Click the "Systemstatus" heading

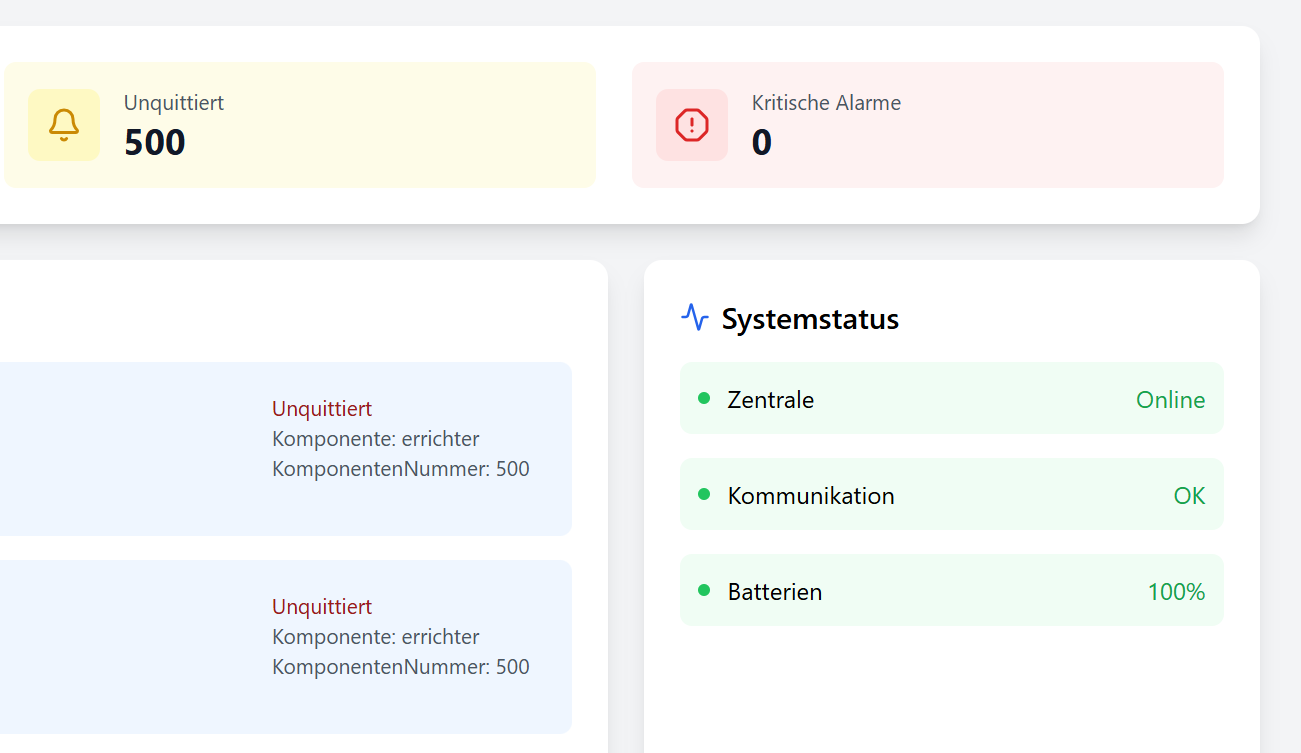(x=810, y=319)
